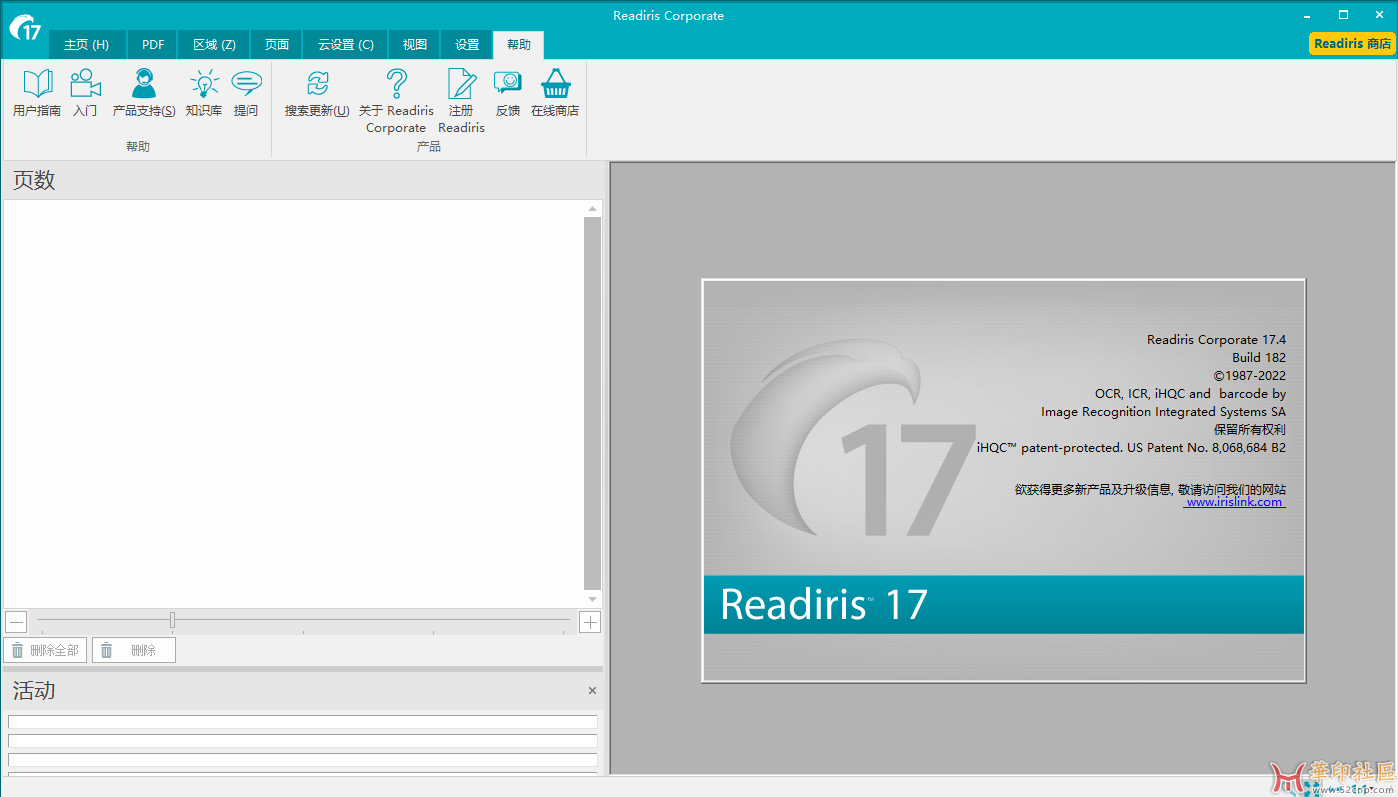
Task: Click 搜索更新 search for updates icon
Action: pyautogui.click(x=317, y=93)
